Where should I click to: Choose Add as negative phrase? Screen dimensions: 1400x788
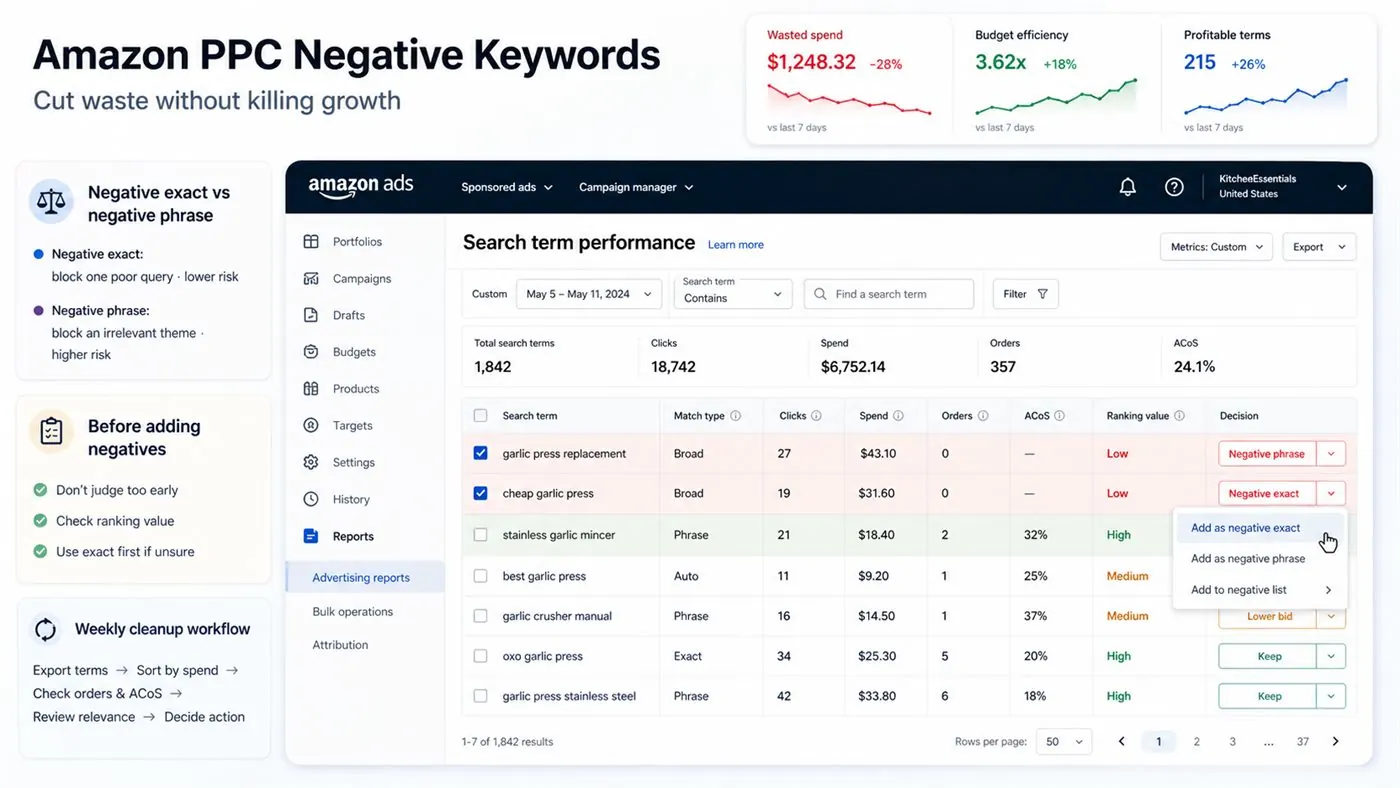coord(1248,559)
